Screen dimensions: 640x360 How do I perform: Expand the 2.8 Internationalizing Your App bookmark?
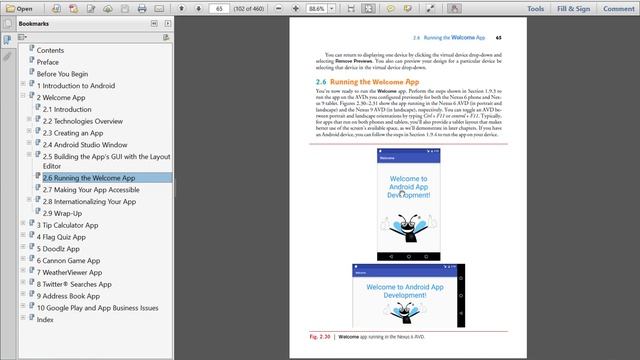pos(29,200)
